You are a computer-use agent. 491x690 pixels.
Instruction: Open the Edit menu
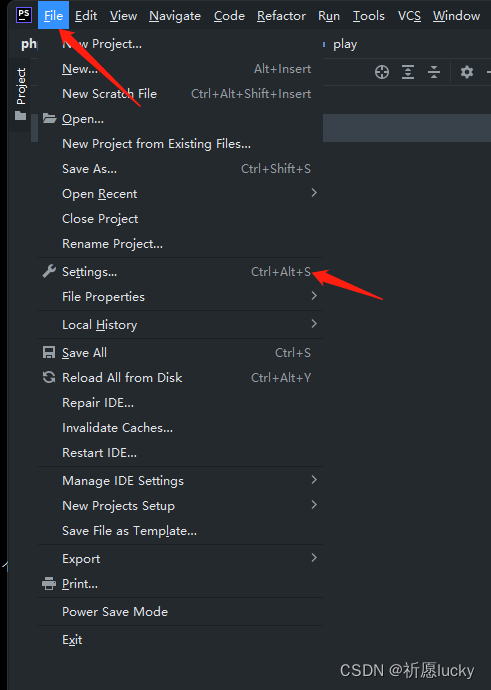point(86,16)
